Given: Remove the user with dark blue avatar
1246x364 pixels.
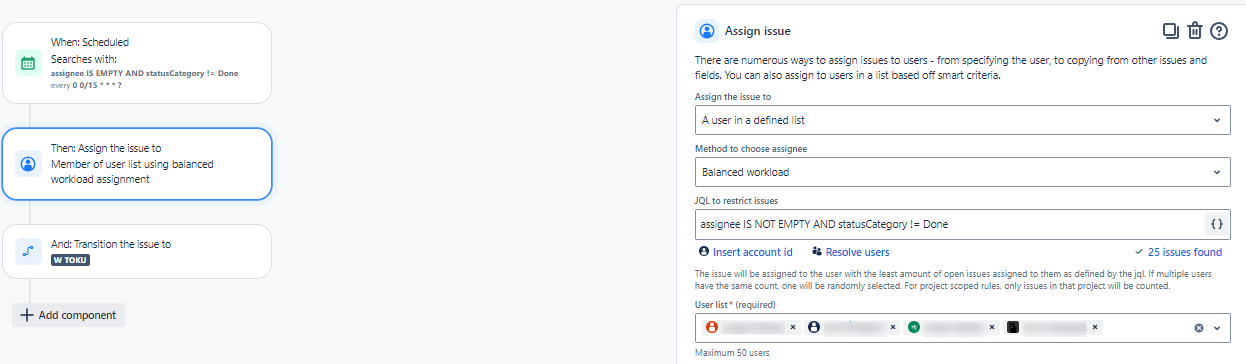Looking at the screenshot, I should coord(894,327).
